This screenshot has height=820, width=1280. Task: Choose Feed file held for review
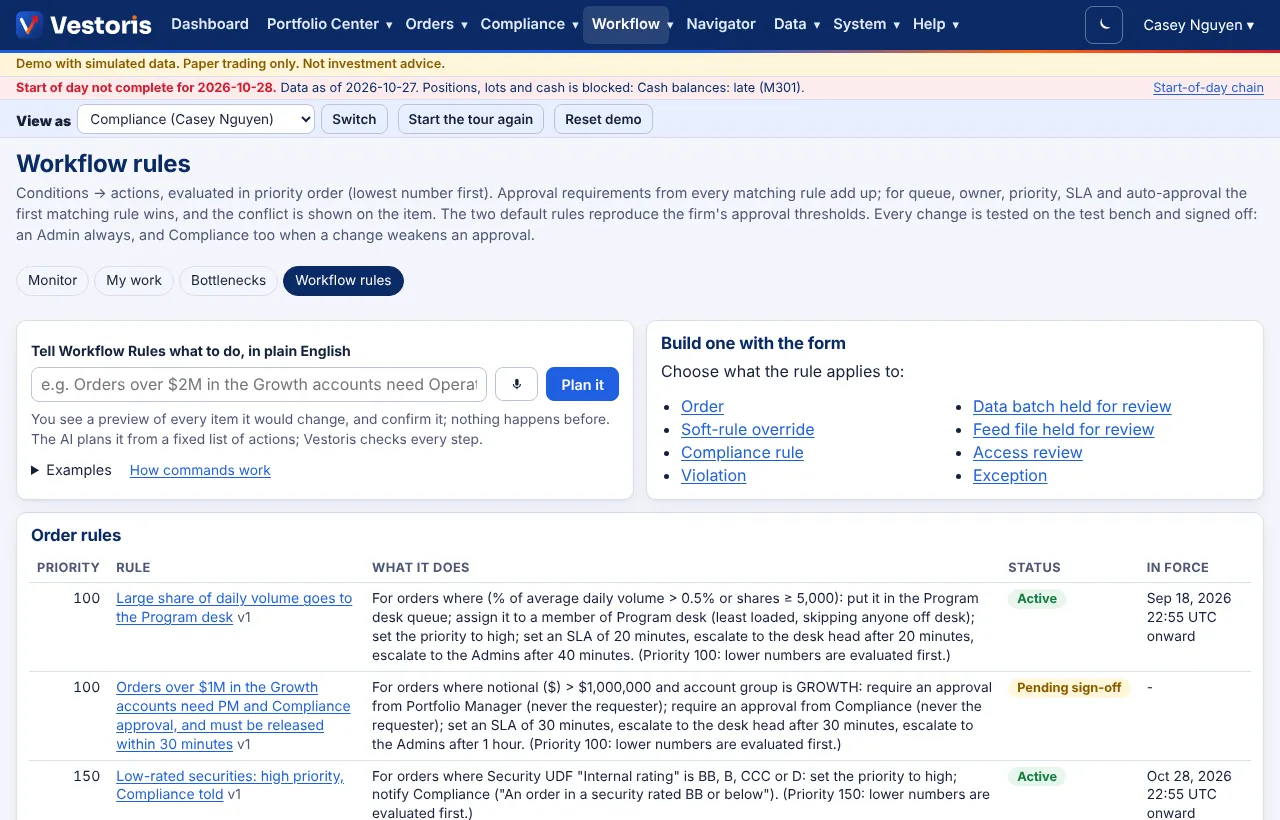tap(1063, 429)
